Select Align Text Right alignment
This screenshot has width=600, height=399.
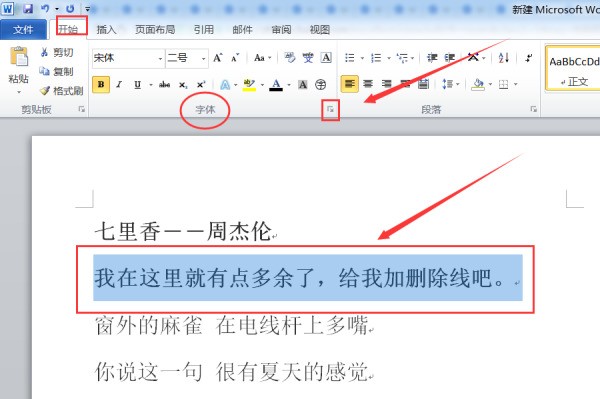click(x=386, y=84)
